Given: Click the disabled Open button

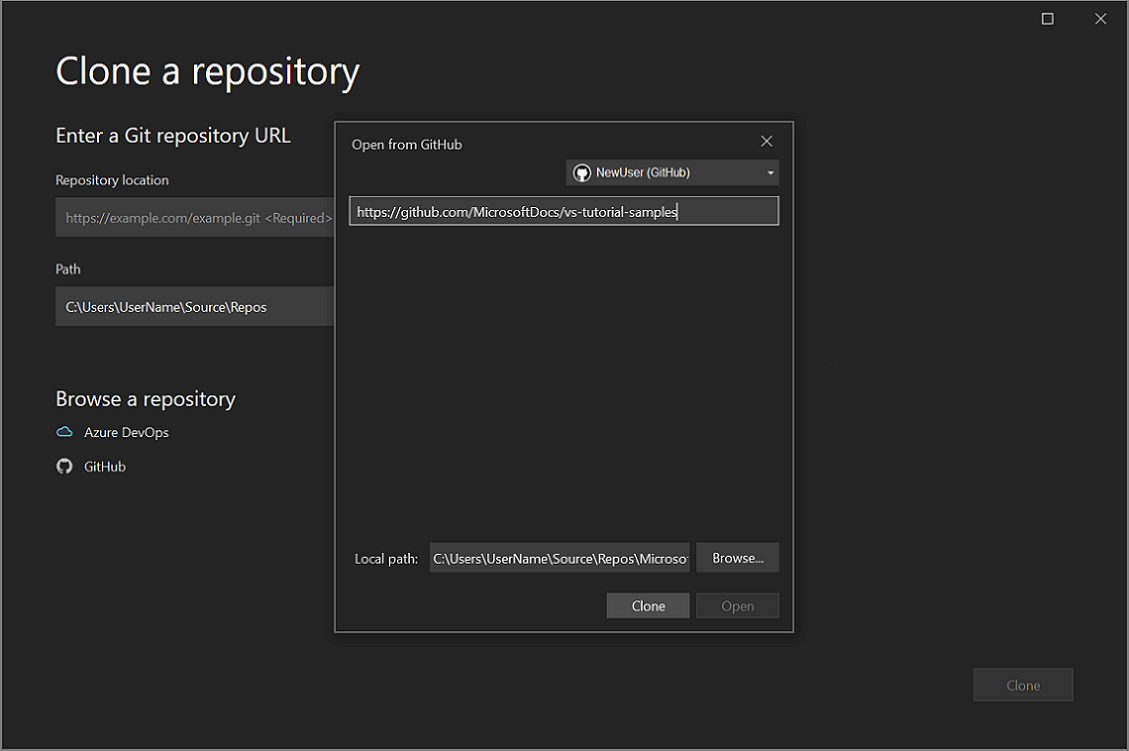Looking at the screenshot, I should click(737, 605).
